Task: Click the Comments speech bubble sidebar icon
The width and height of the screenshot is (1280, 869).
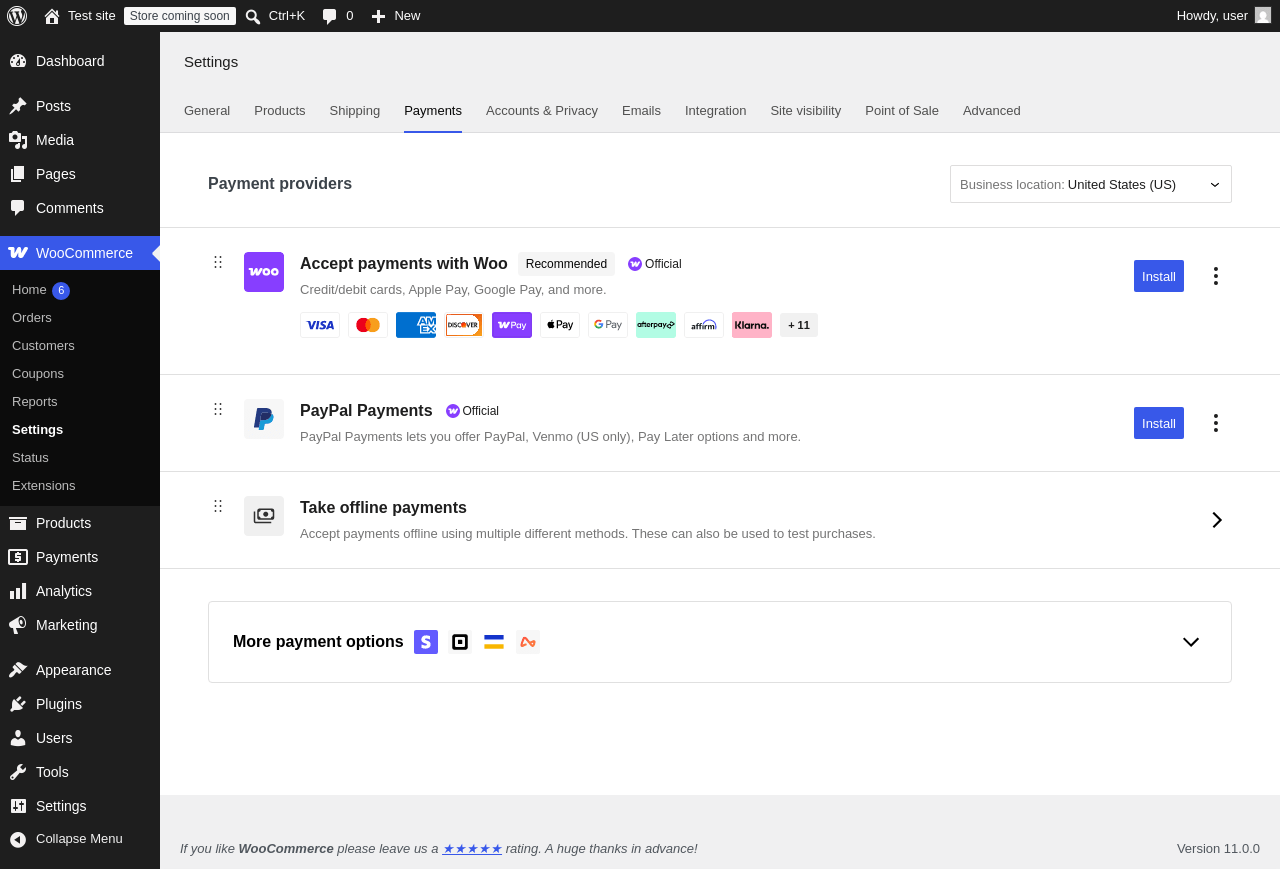Action: pos(18,208)
